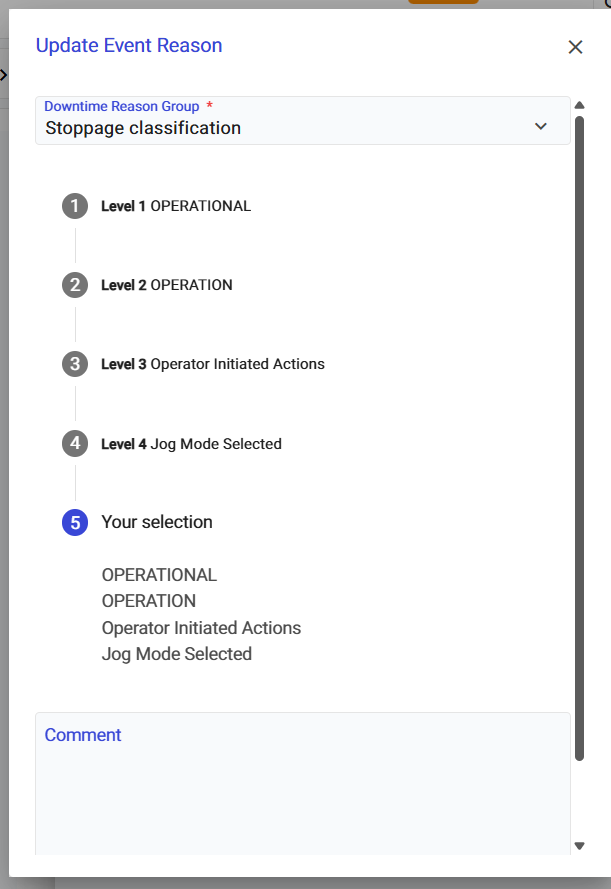
Task: Click the blue step 5 circle
Action: tap(75, 522)
